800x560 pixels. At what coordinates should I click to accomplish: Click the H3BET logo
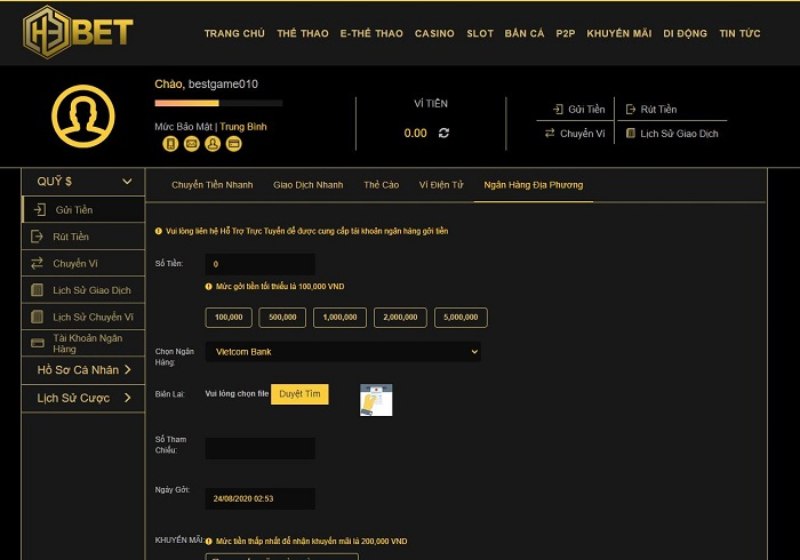click(x=78, y=32)
